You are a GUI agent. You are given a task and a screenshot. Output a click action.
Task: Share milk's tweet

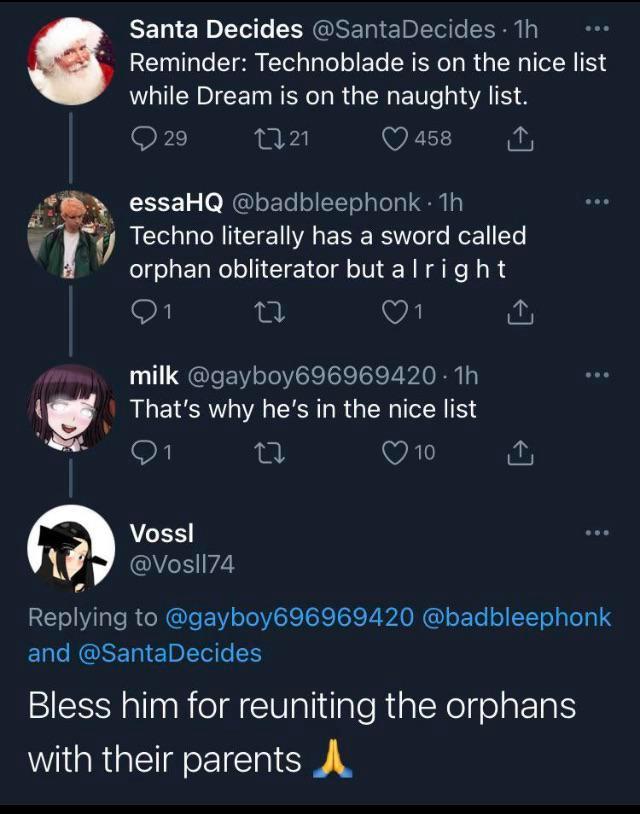pos(520,453)
